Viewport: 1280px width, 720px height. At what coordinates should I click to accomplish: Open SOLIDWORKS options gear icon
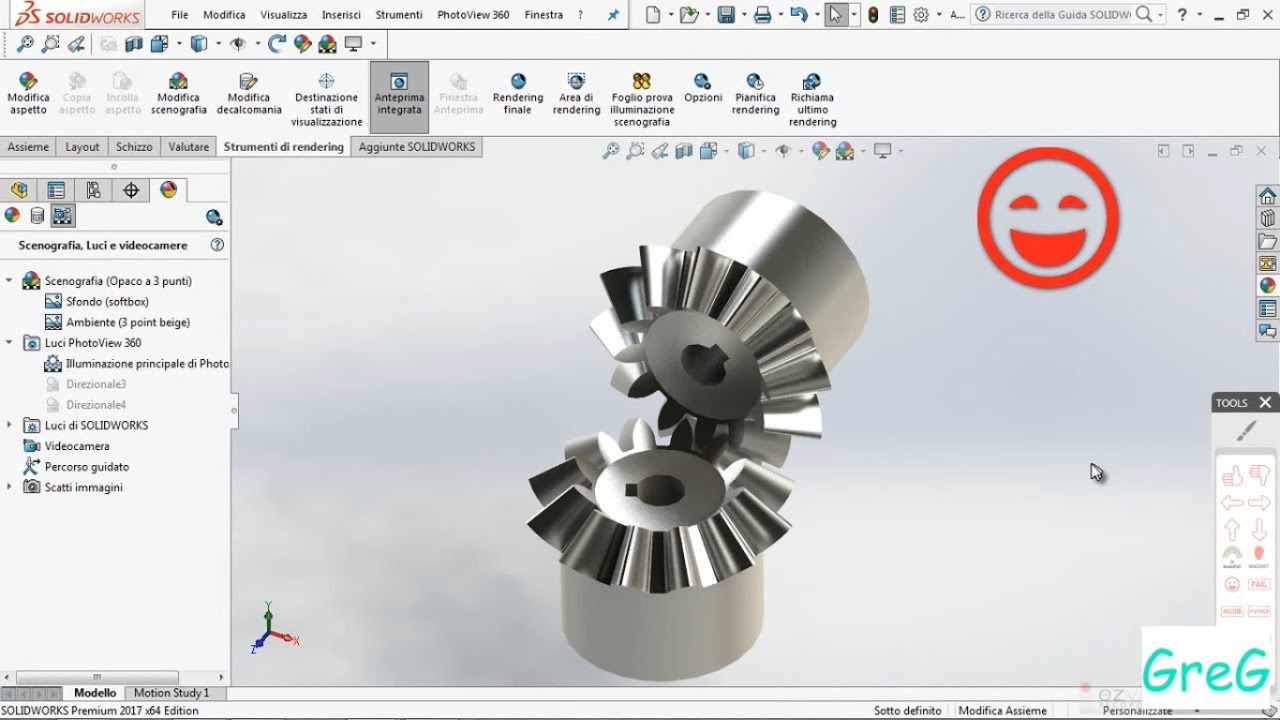tap(921, 15)
